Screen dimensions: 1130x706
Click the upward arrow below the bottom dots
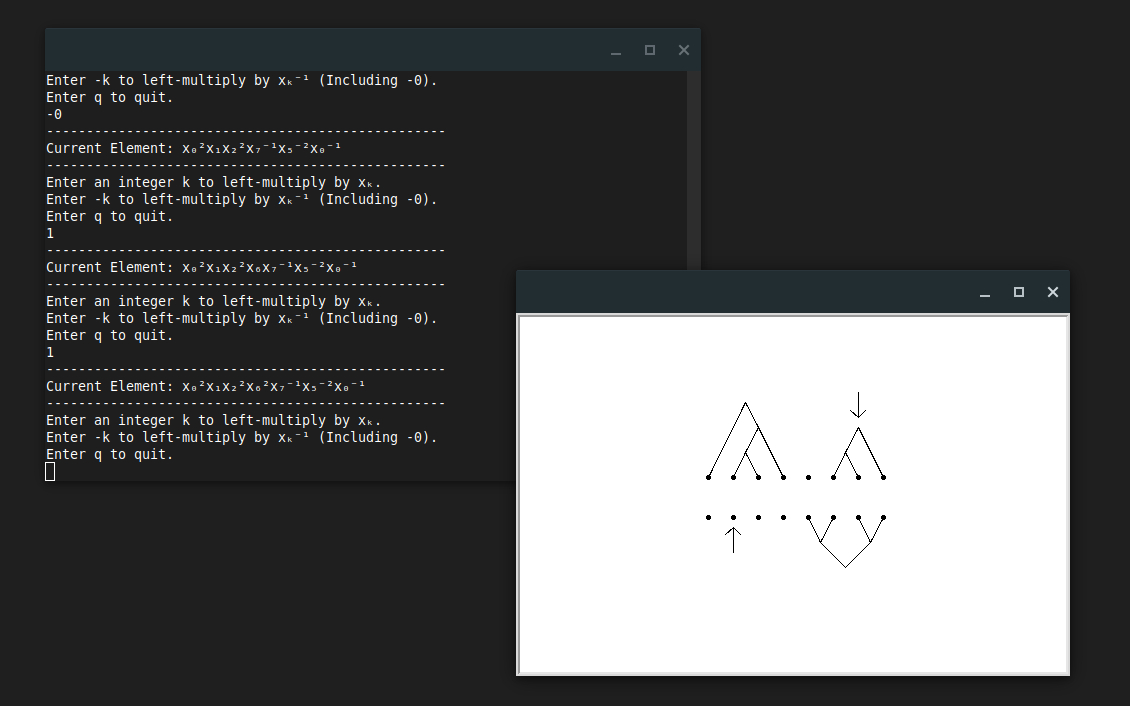(x=733, y=540)
